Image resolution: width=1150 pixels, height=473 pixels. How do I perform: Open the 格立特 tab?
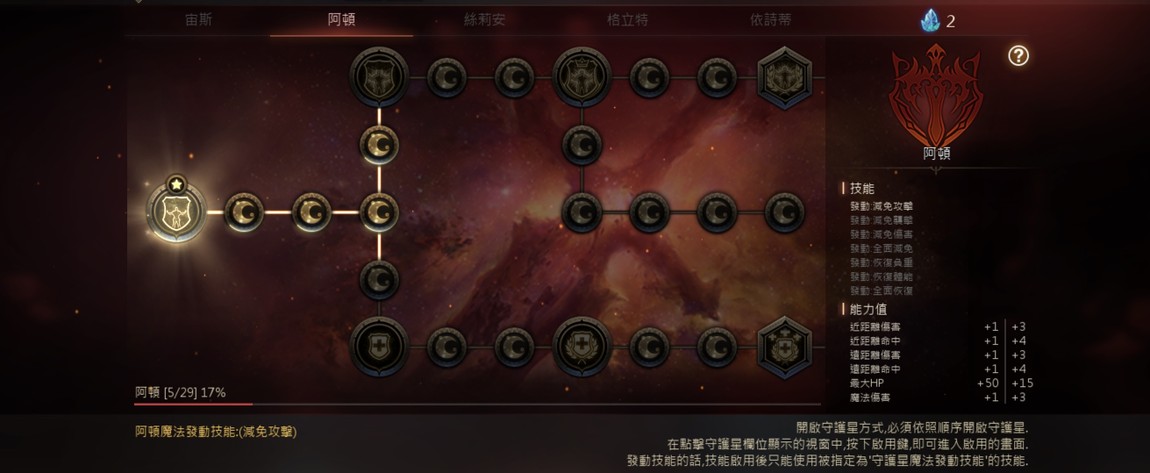coord(628,20)
